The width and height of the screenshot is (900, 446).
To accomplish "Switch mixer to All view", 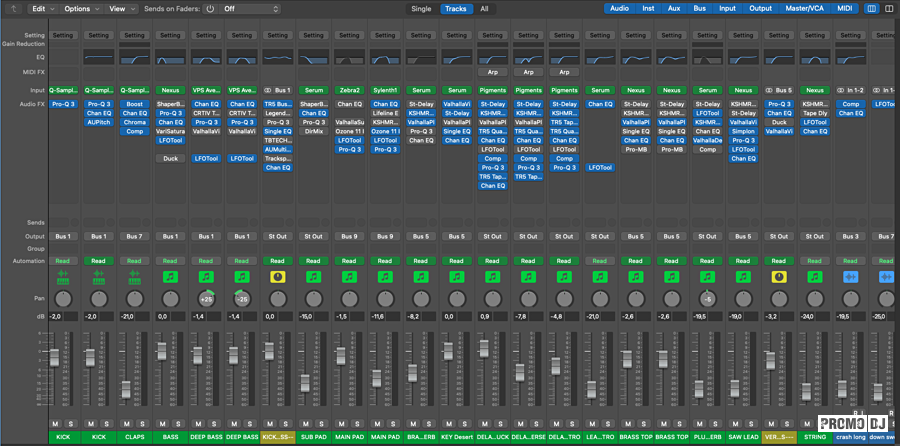I will [x=484, y=8].
